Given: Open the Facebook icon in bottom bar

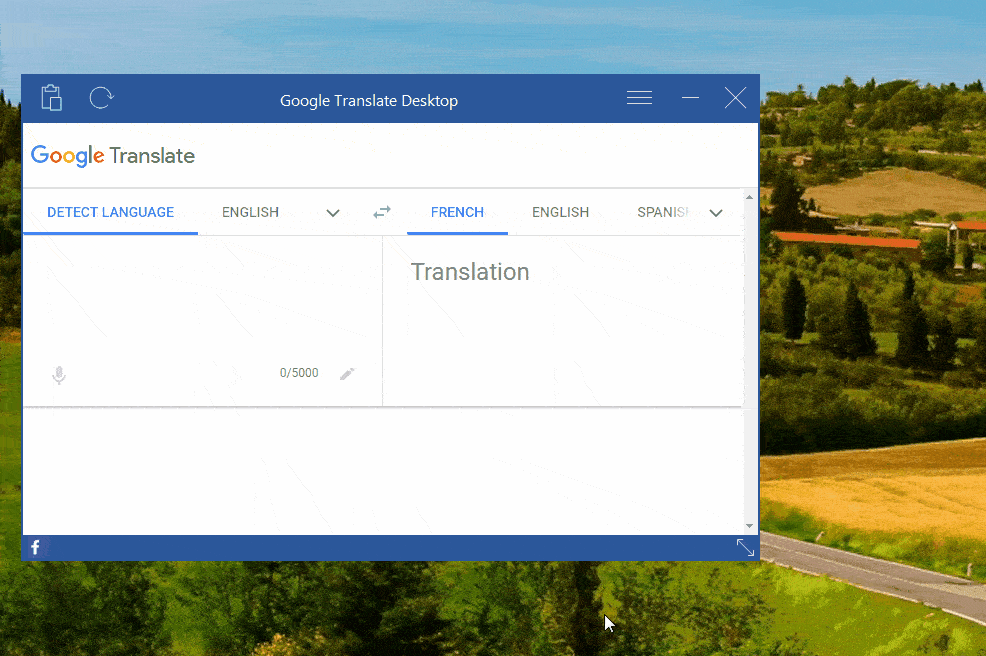Looking at the screenshot, I should point(35,547).
